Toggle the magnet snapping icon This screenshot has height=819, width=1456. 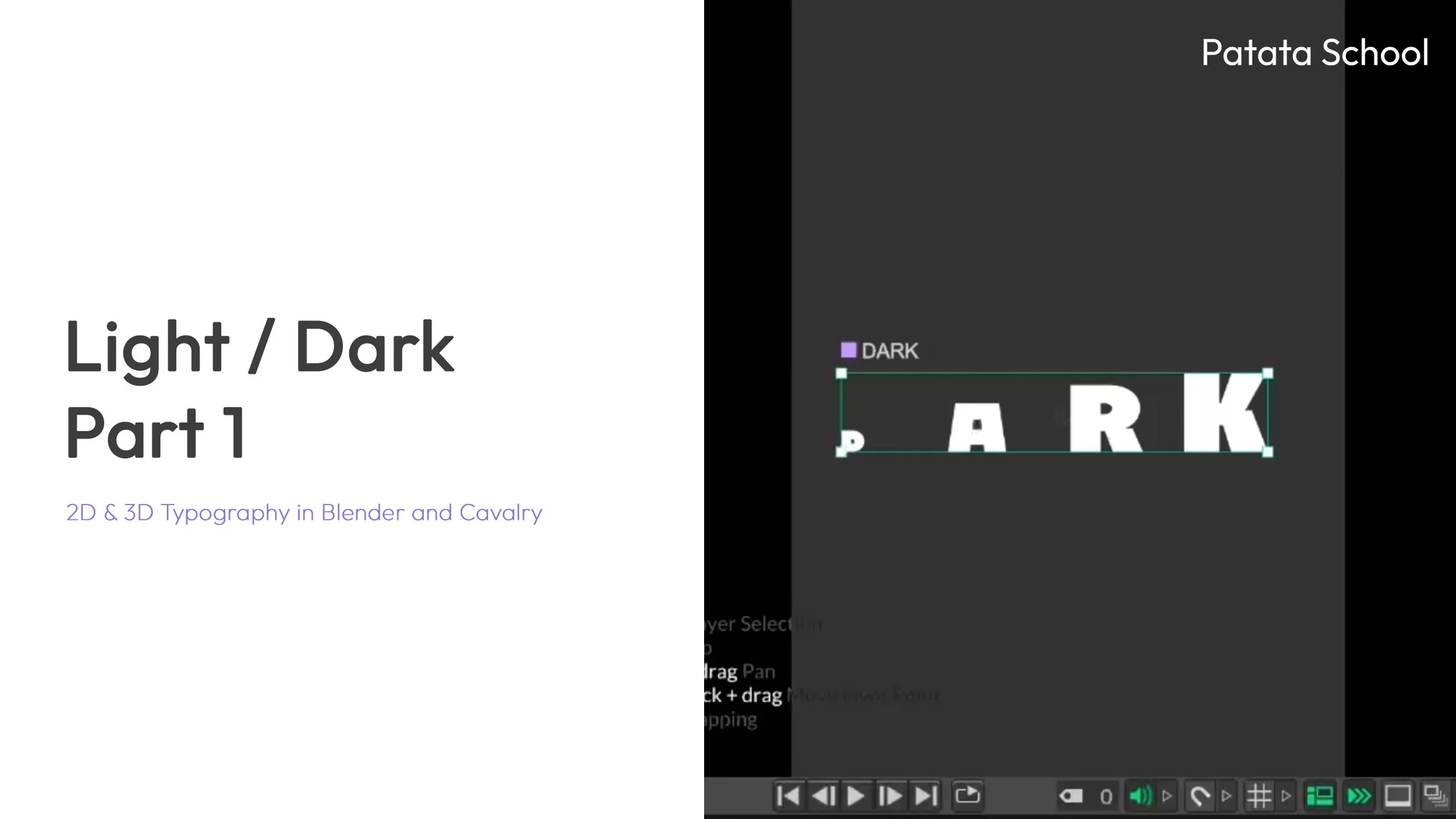click(1199, 796)
